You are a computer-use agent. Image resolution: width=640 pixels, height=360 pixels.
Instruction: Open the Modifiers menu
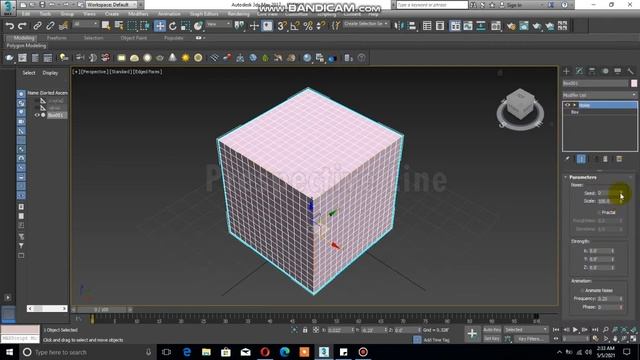tap(138, 14)
